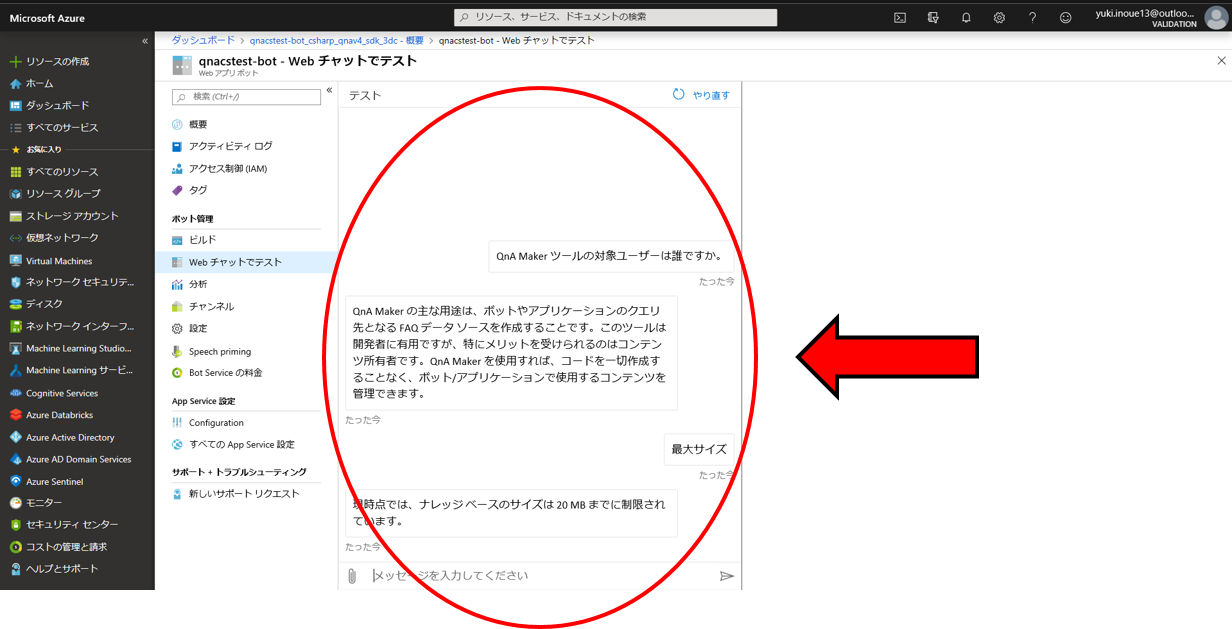Click the セキュリティ センター icon
1232x629 pixels.
(15, 525)
